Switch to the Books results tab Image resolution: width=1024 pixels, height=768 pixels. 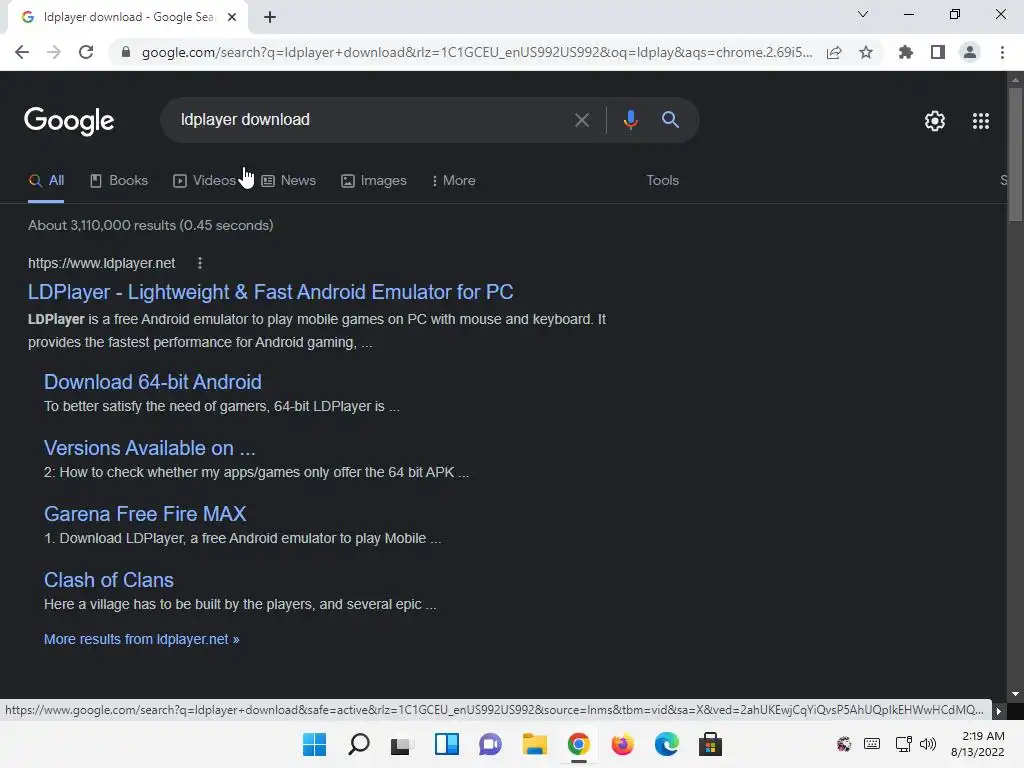[x=119, y=181]
